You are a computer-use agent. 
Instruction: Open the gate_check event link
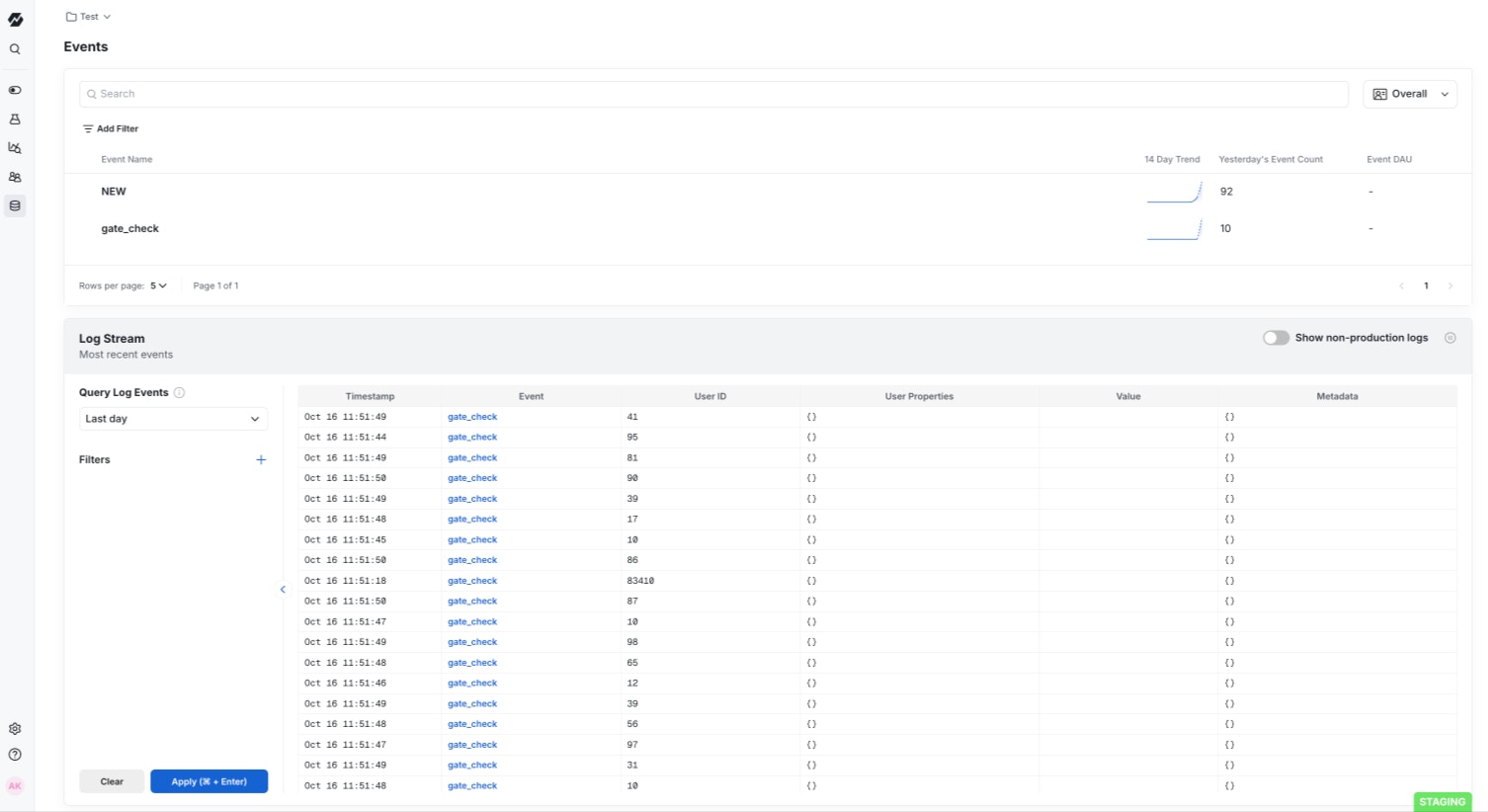pyautogui.click(x=471, y=416)
